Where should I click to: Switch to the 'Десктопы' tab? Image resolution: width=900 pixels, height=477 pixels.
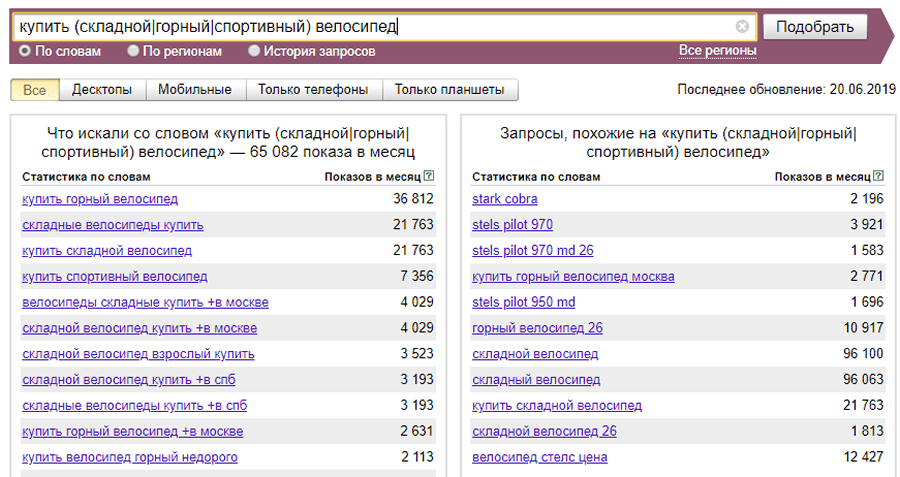click(102, 90)
